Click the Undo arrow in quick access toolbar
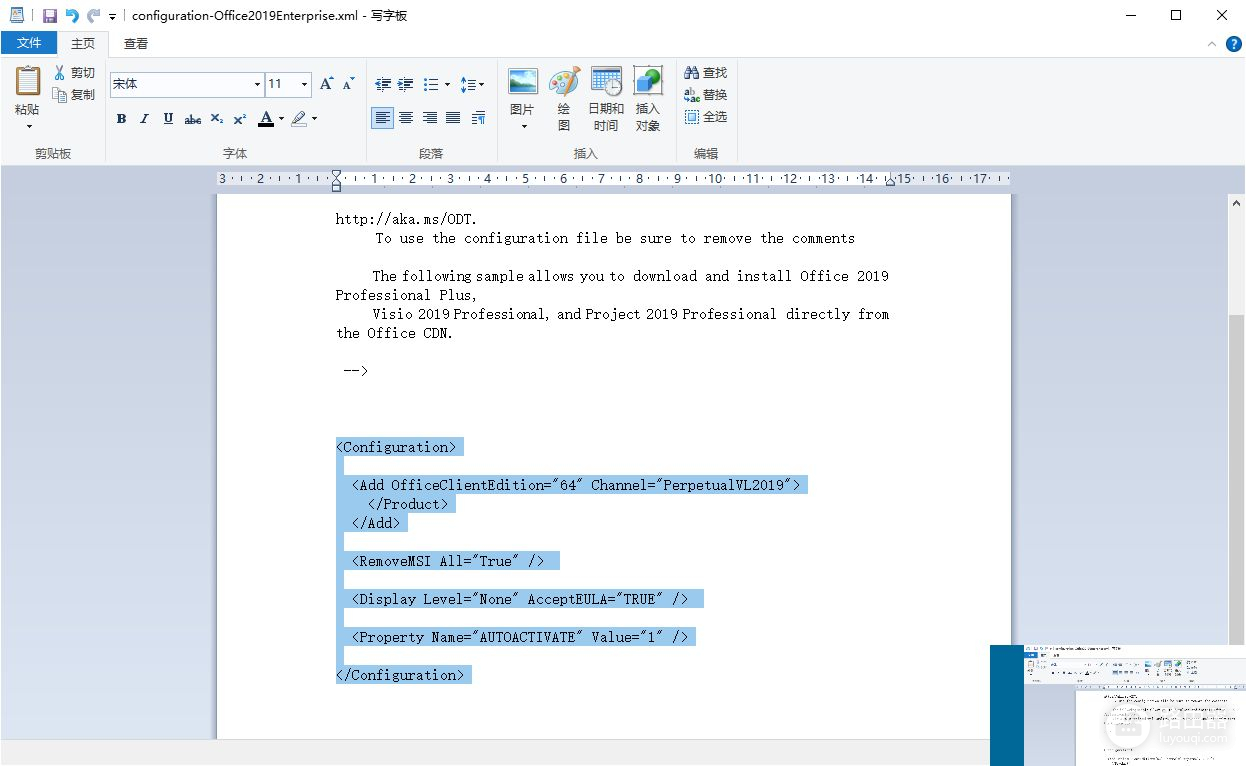The width and height of the screenshot is (1246, 766). (x=72, y=16)
